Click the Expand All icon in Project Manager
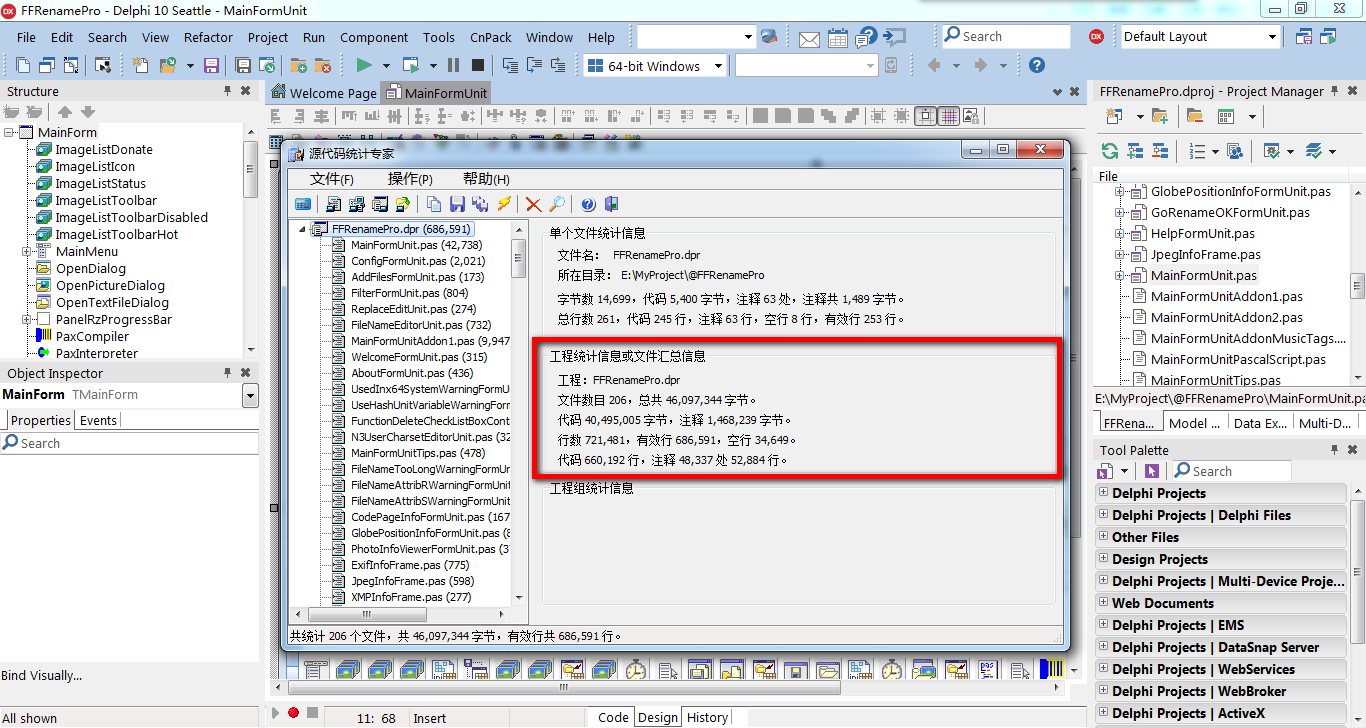1366x728 pixels. pyautogui.click(x=1135, y=151)
